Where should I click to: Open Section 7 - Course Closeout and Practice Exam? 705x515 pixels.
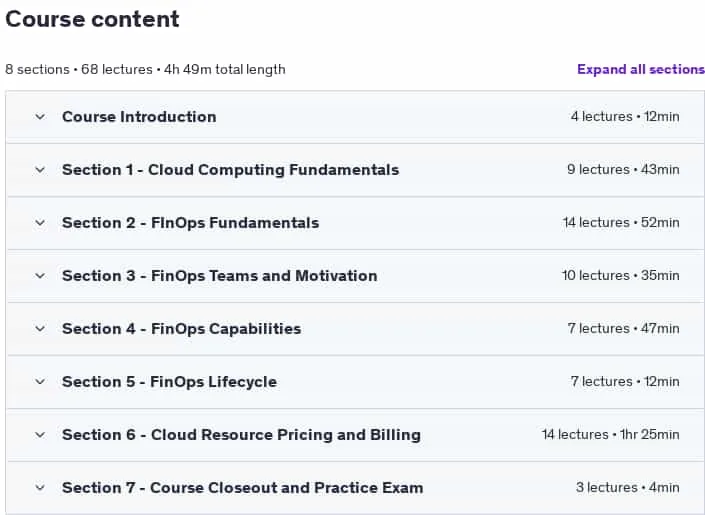coord(242,488)
